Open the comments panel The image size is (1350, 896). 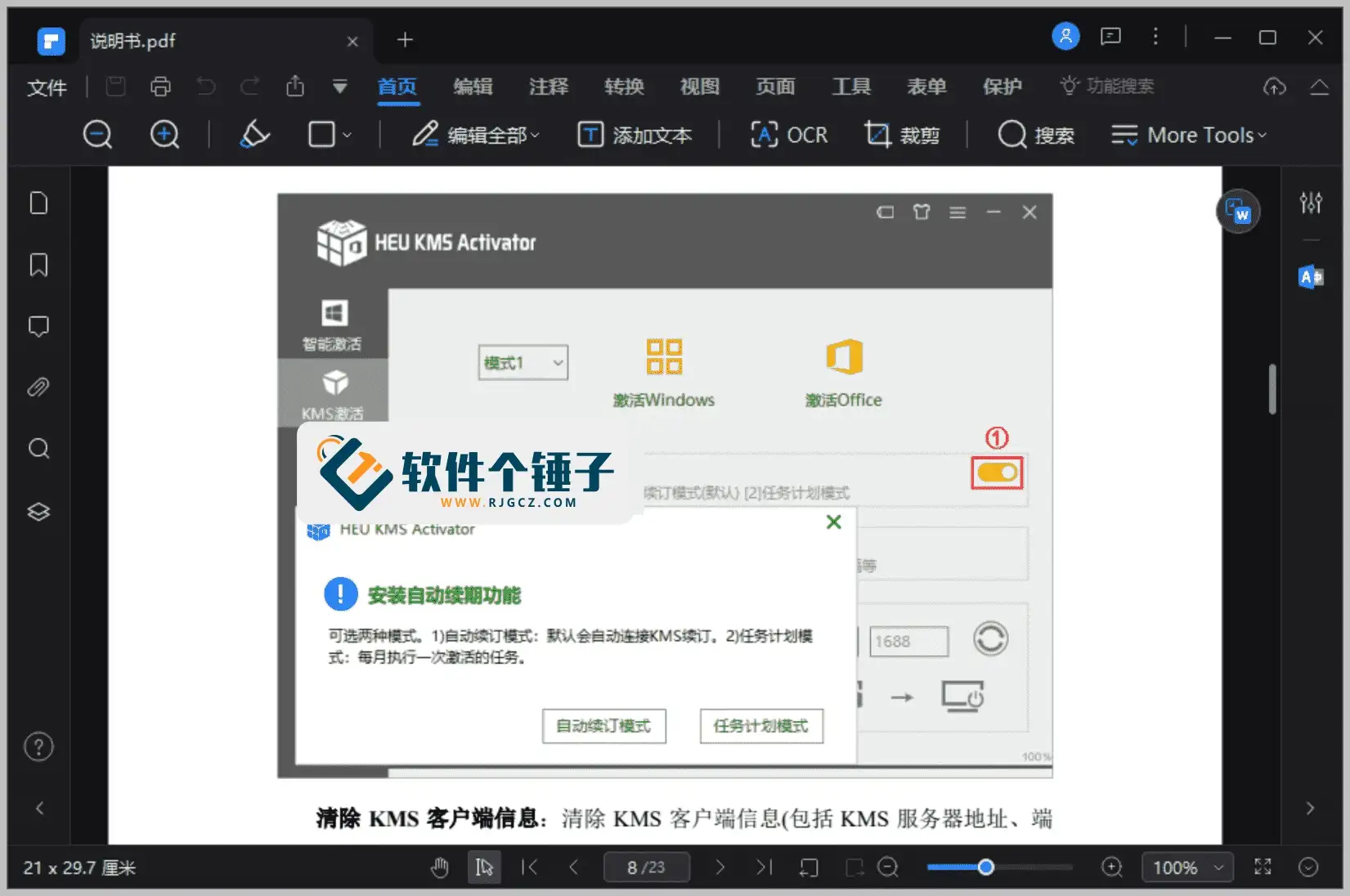point(38,326)
